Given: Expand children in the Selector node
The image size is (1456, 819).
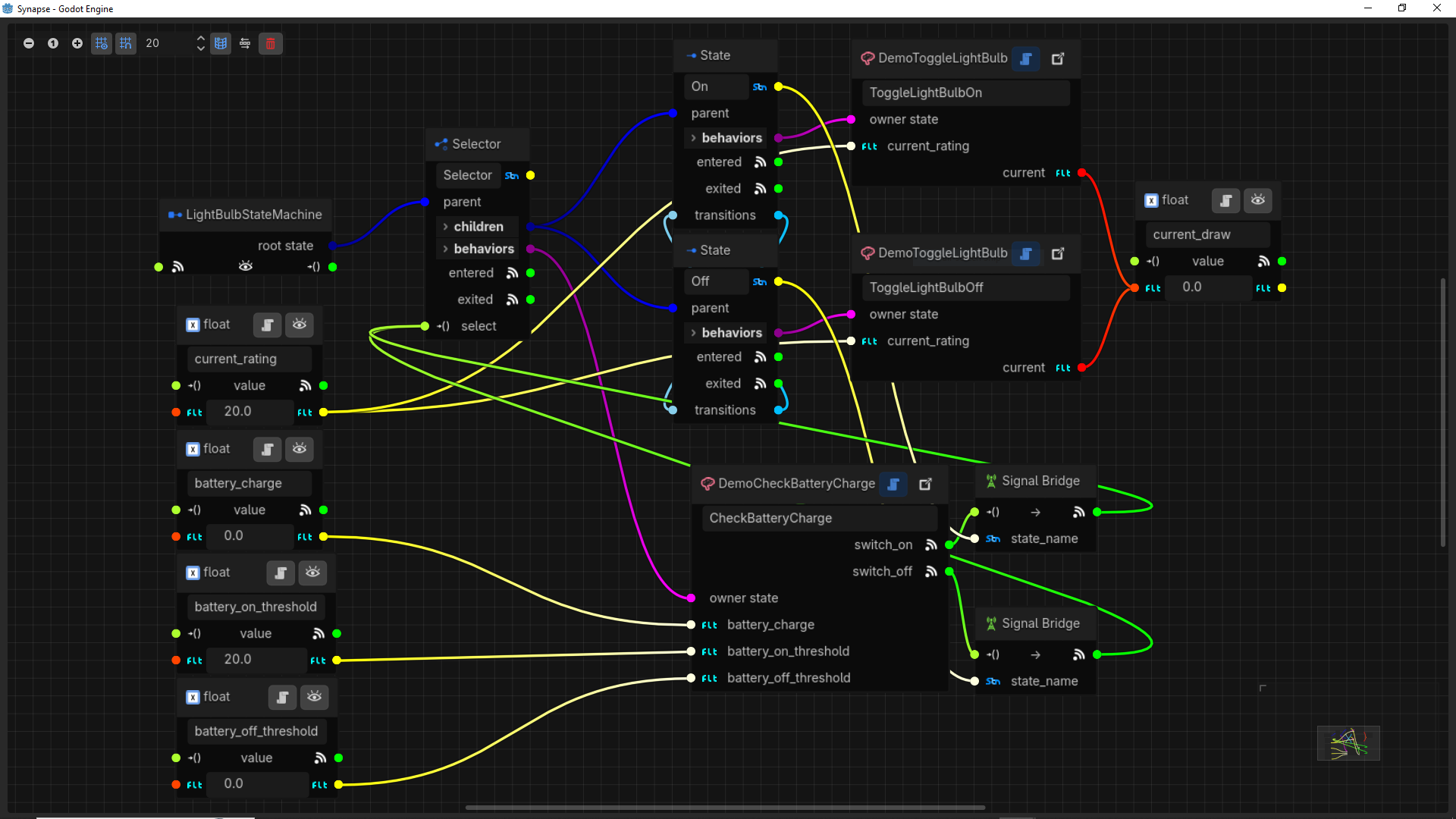Looking at the screenshot, I should point(446,227).
